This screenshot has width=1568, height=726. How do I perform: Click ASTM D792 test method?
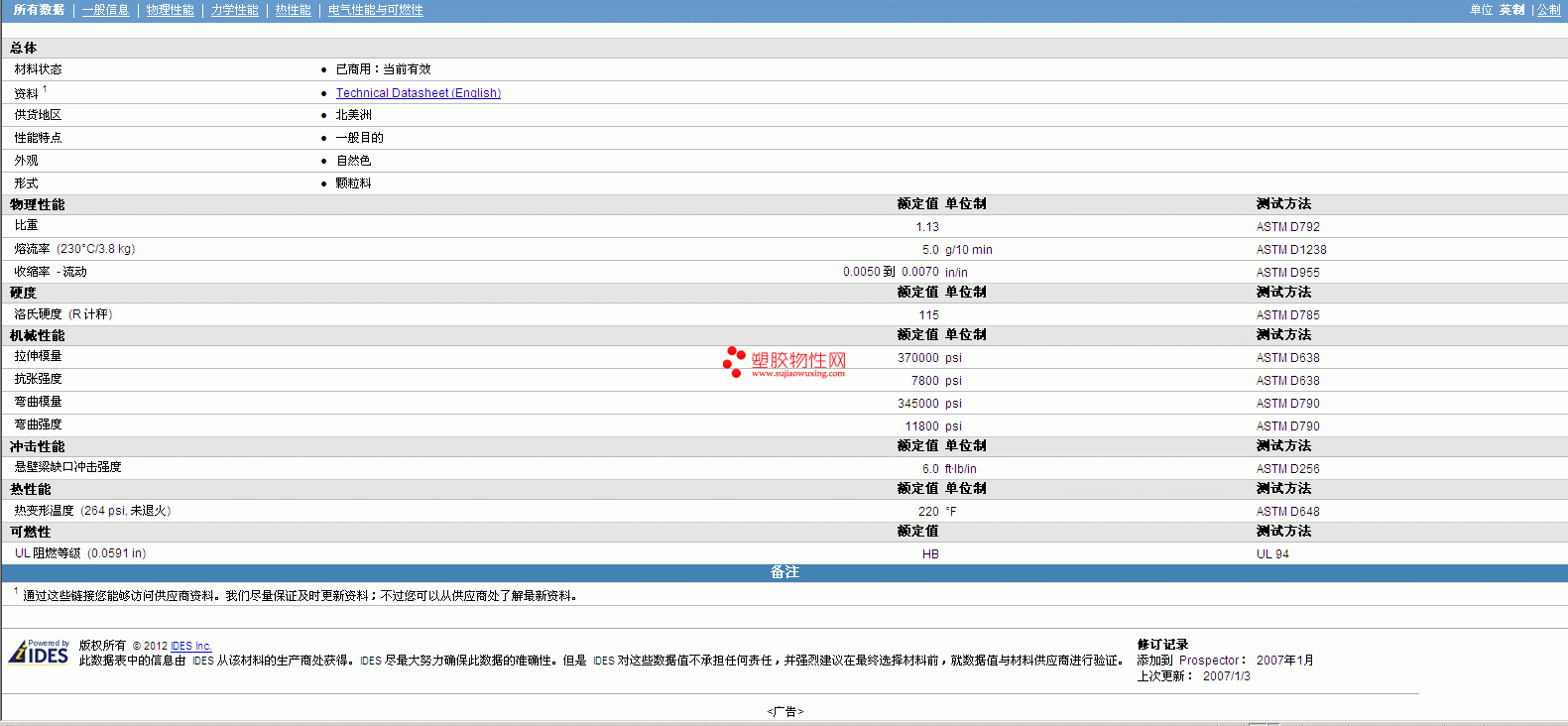(x=1287, y=227)
